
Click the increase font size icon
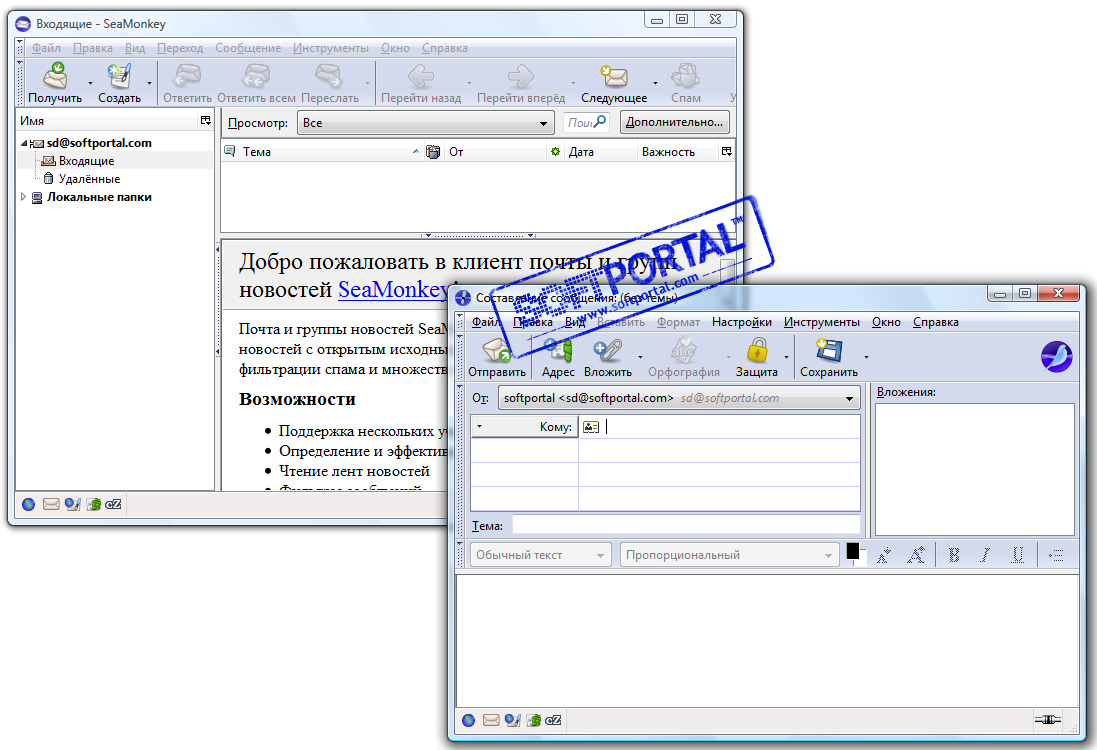point(916,555)
